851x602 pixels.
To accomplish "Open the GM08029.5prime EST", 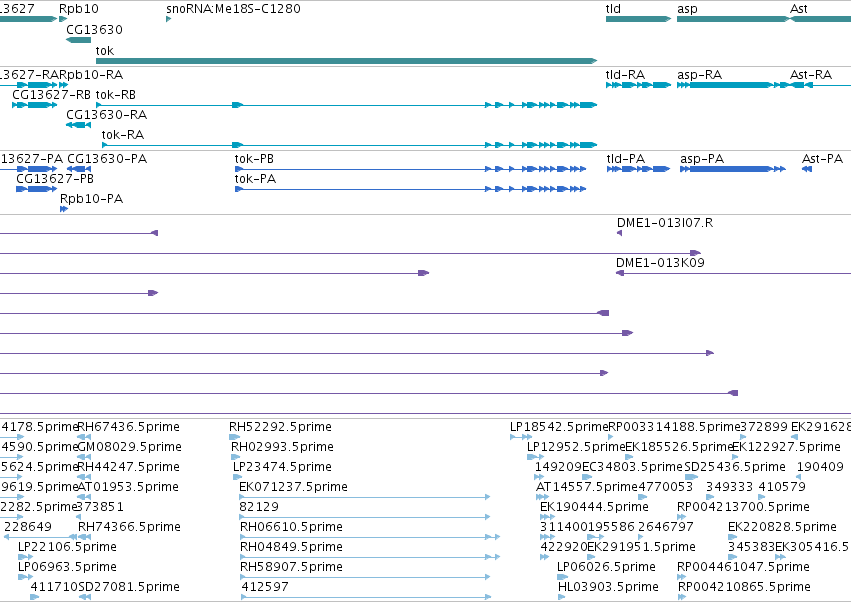I will [x=84, y=457].
